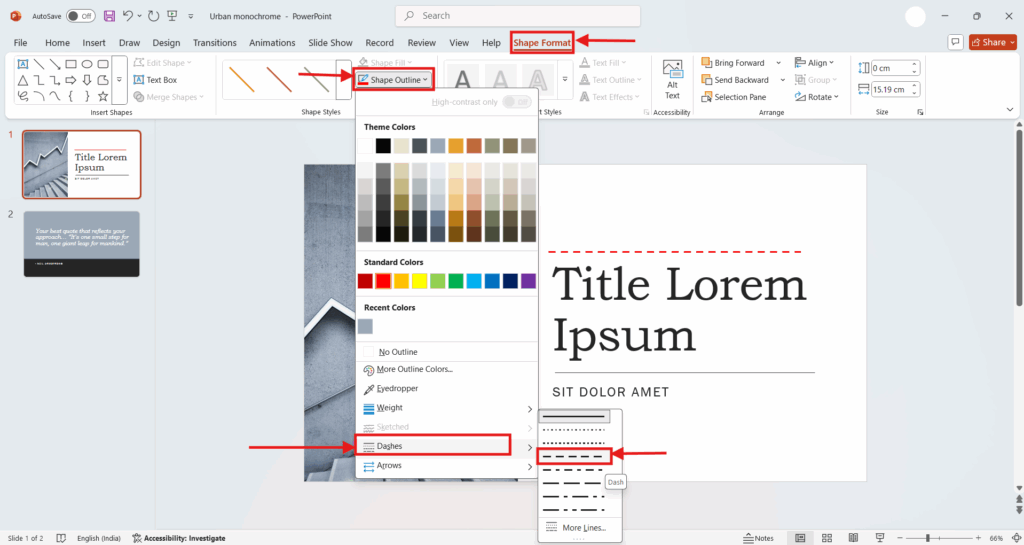Screen dimensions: 1024x545
Task: Toggle the High-contrast only switch
Action: pos(516,102)
